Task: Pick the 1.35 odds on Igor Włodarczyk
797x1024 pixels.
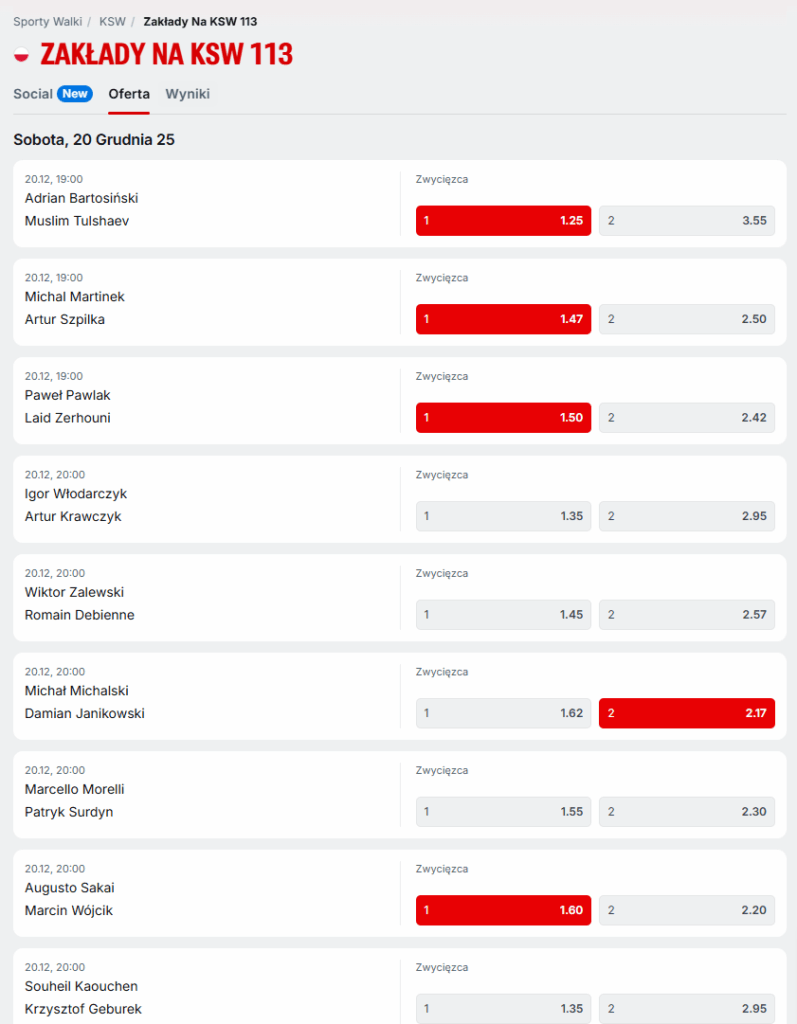Action: [x=503, y=516]
